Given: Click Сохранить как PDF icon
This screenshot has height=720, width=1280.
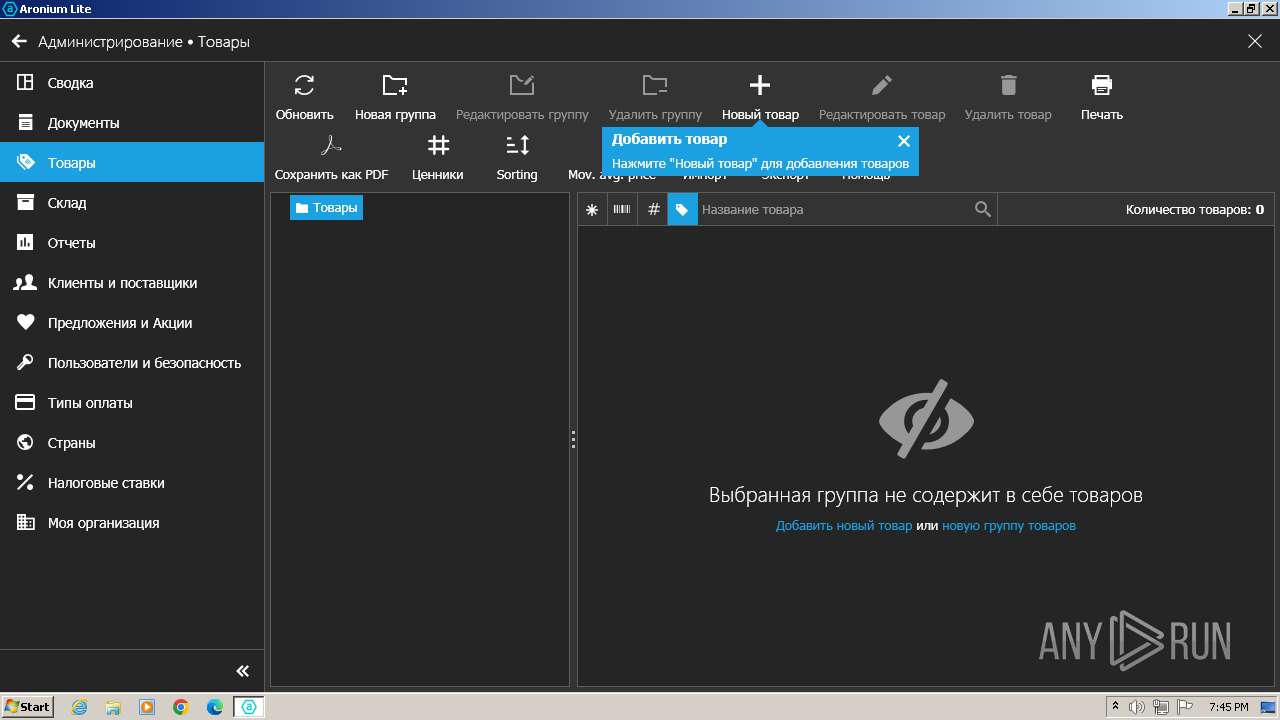Looking at the screenshot, I should pos(331,145).
